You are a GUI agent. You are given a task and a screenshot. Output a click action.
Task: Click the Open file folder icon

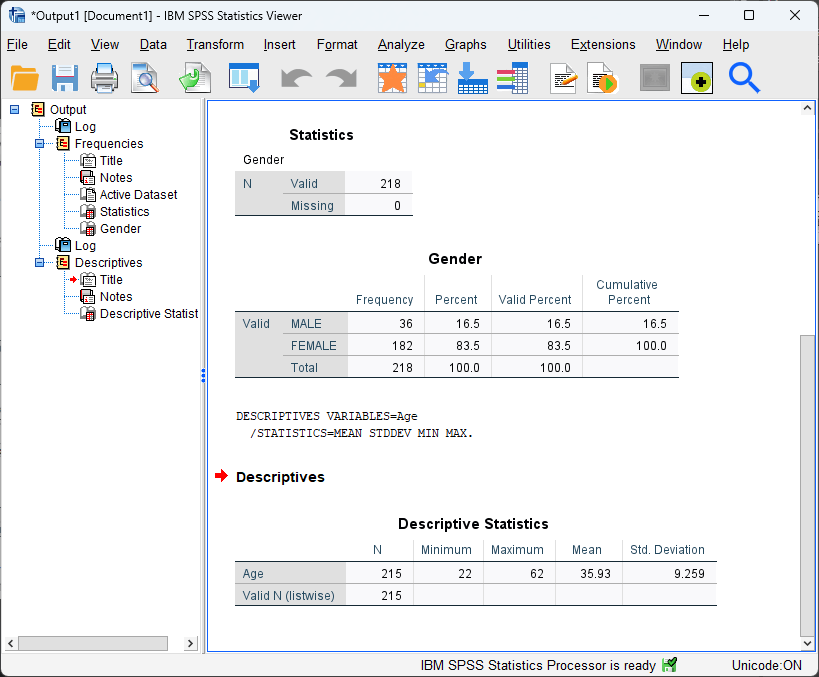coord(25,78)
